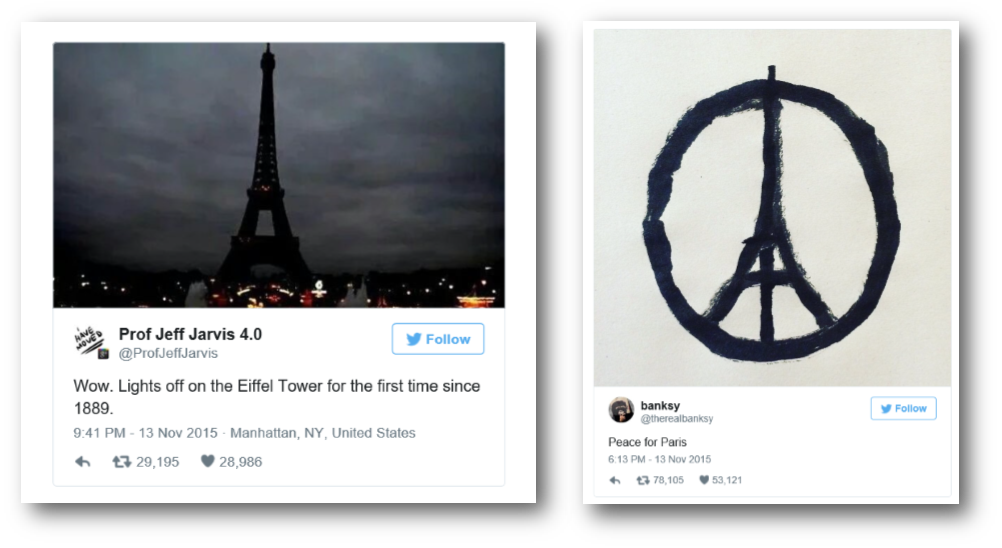This screenshot has height=548, width=1002.
Task: Like the banksy tweet with the heart
Action: coord(704,480)
